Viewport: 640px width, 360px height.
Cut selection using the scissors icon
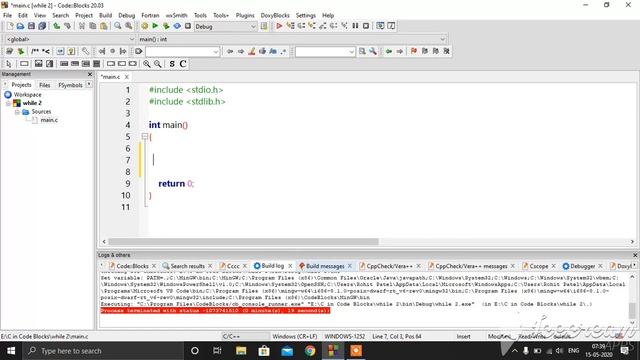[82, 26]
